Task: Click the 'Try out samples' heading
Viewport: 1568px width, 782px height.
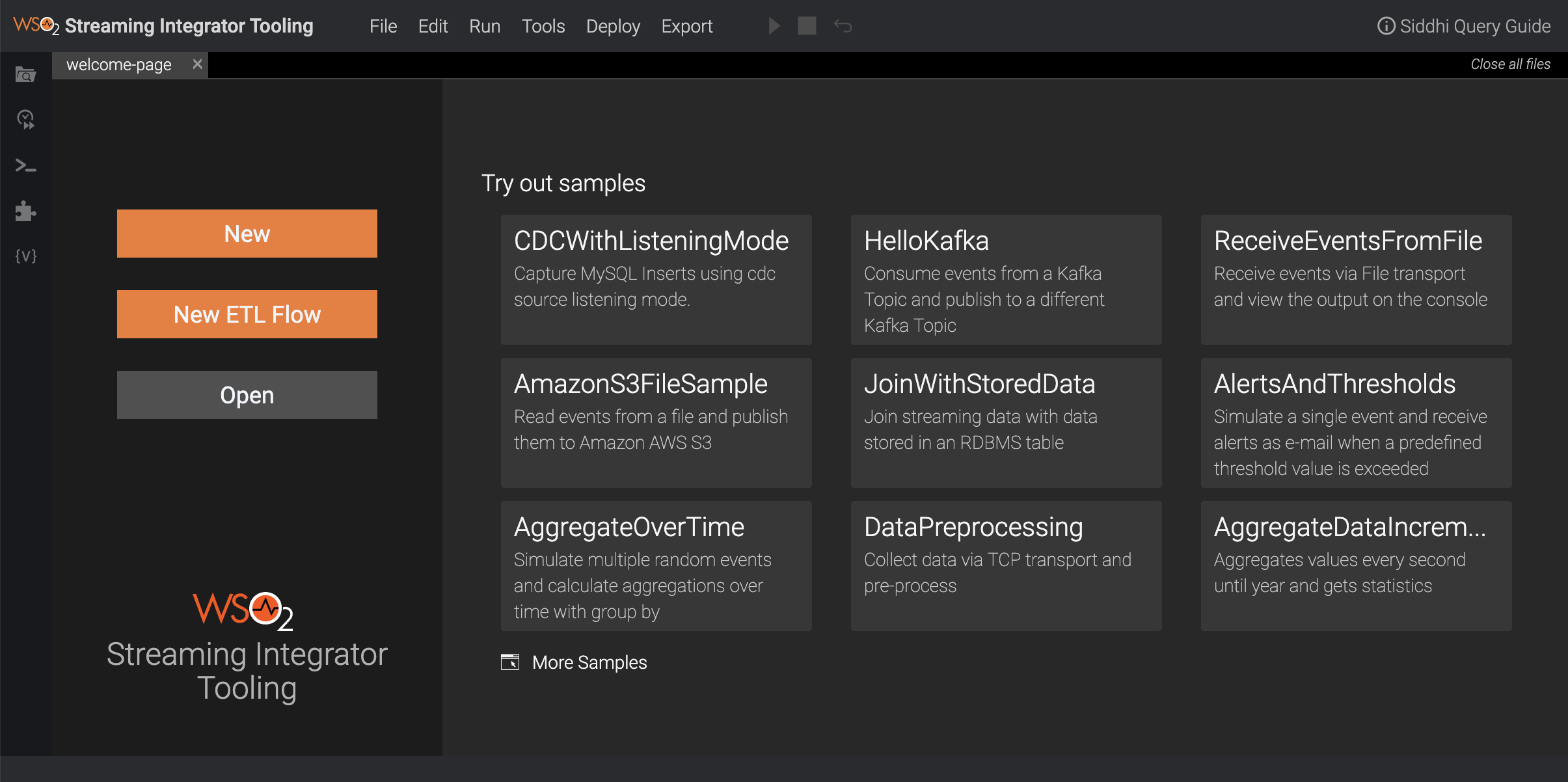Action: (x=563, y=183)
